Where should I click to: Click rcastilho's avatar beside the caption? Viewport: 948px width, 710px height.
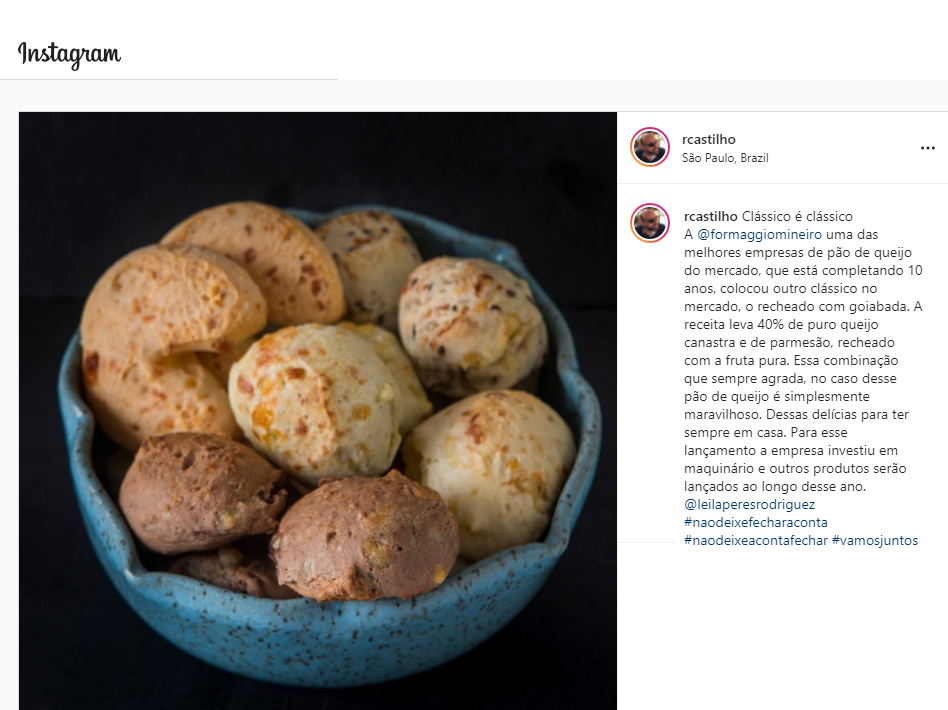[650, 223]
